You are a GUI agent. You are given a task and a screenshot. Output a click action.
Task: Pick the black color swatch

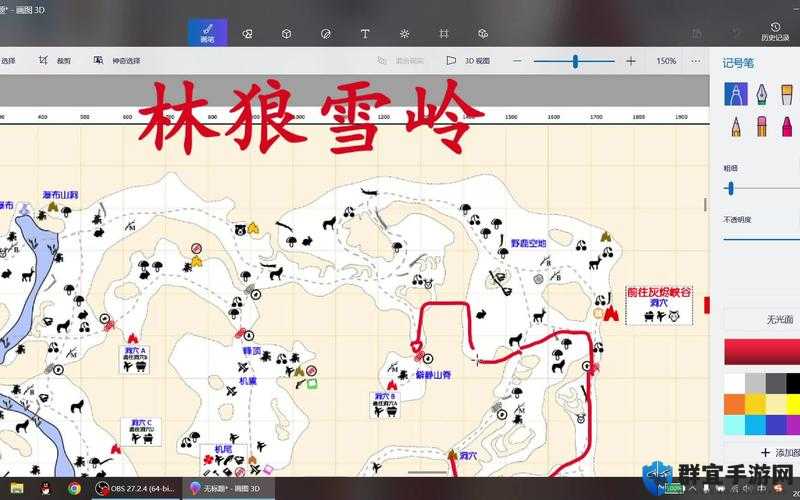tap(793, 384)
